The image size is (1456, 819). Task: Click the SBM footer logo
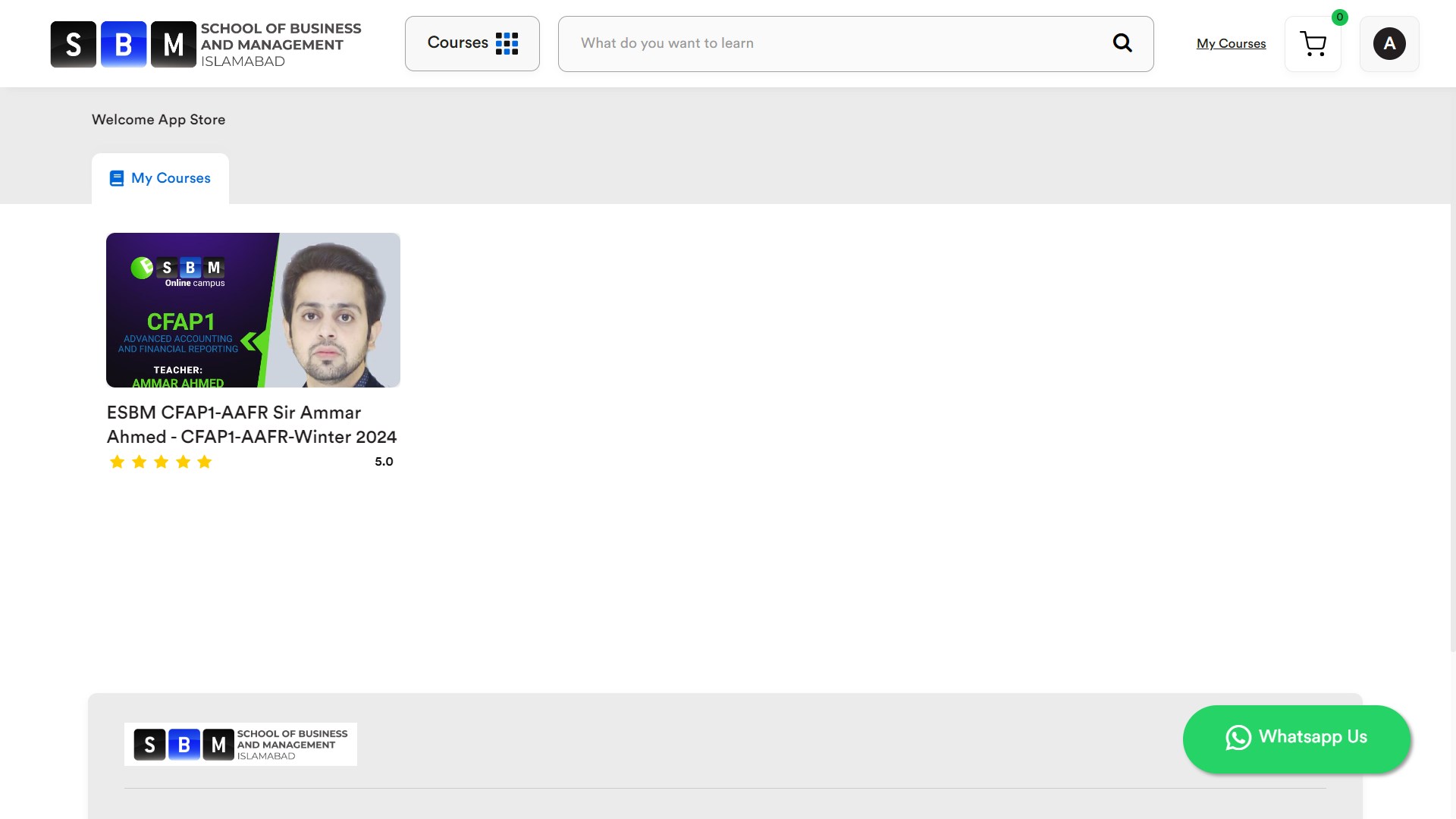240,744
